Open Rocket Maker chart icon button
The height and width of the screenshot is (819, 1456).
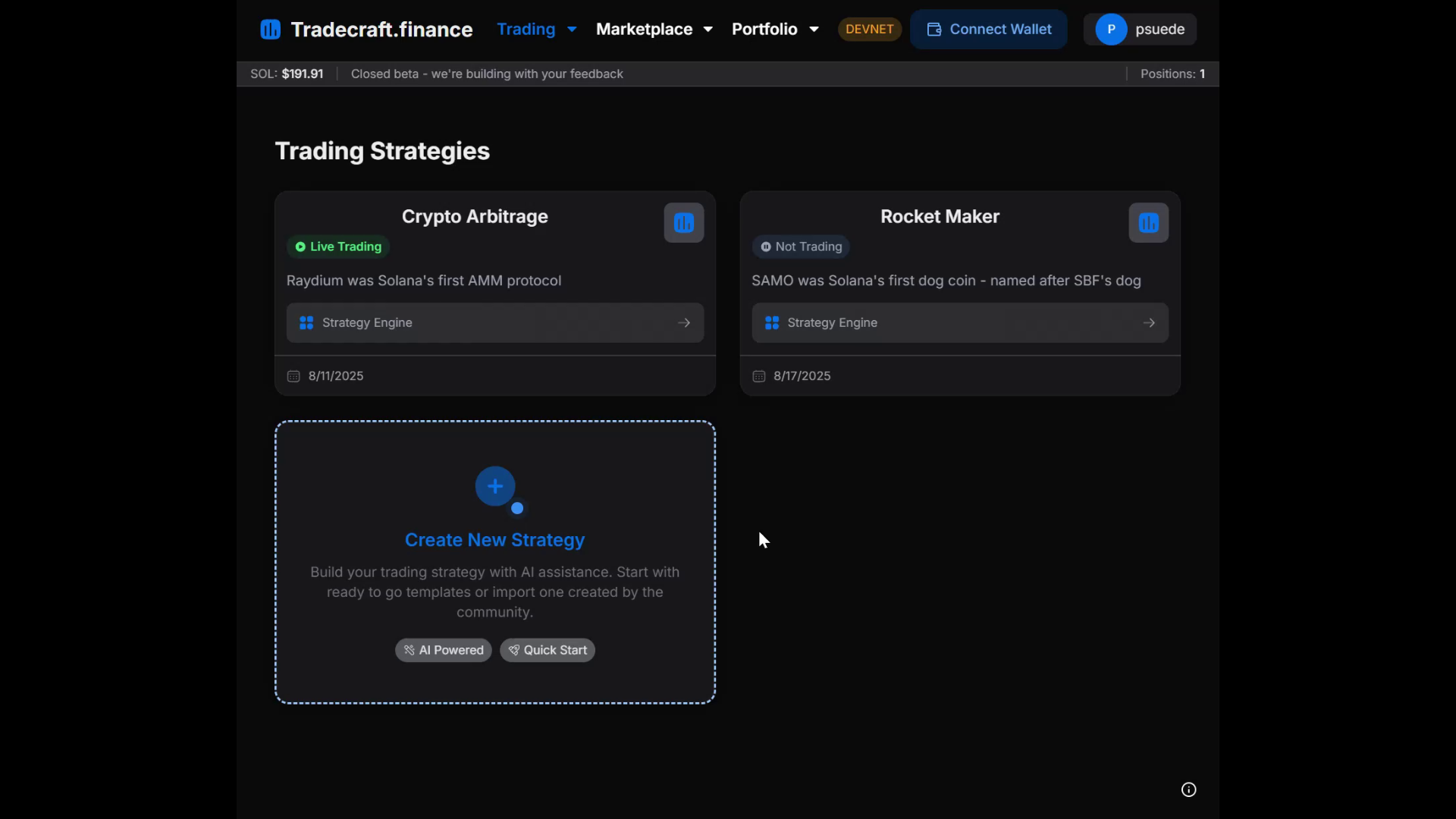(x=1148, y=223)
